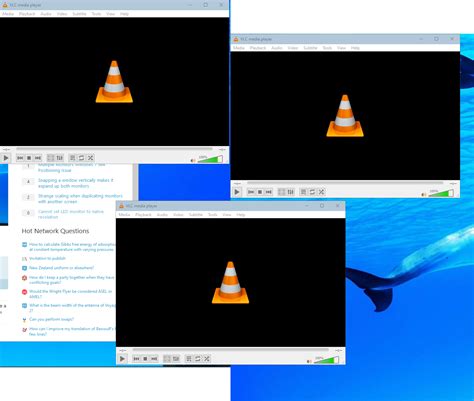Open the Media menu in bottom VLC window
Viewport: 474px width, 401px height.
point(124,215)
